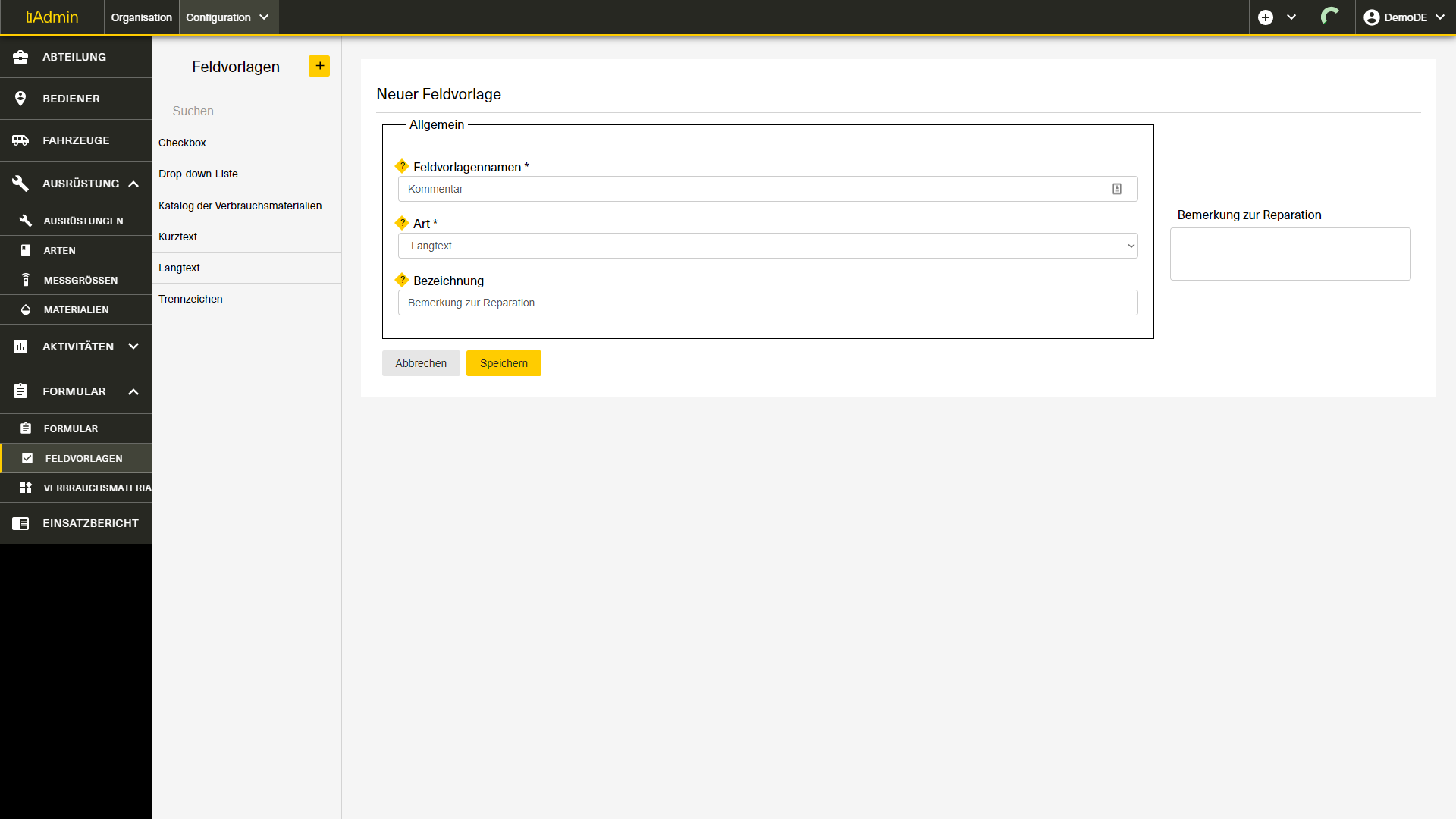Open Materialien submenu item

coord(76,309)
